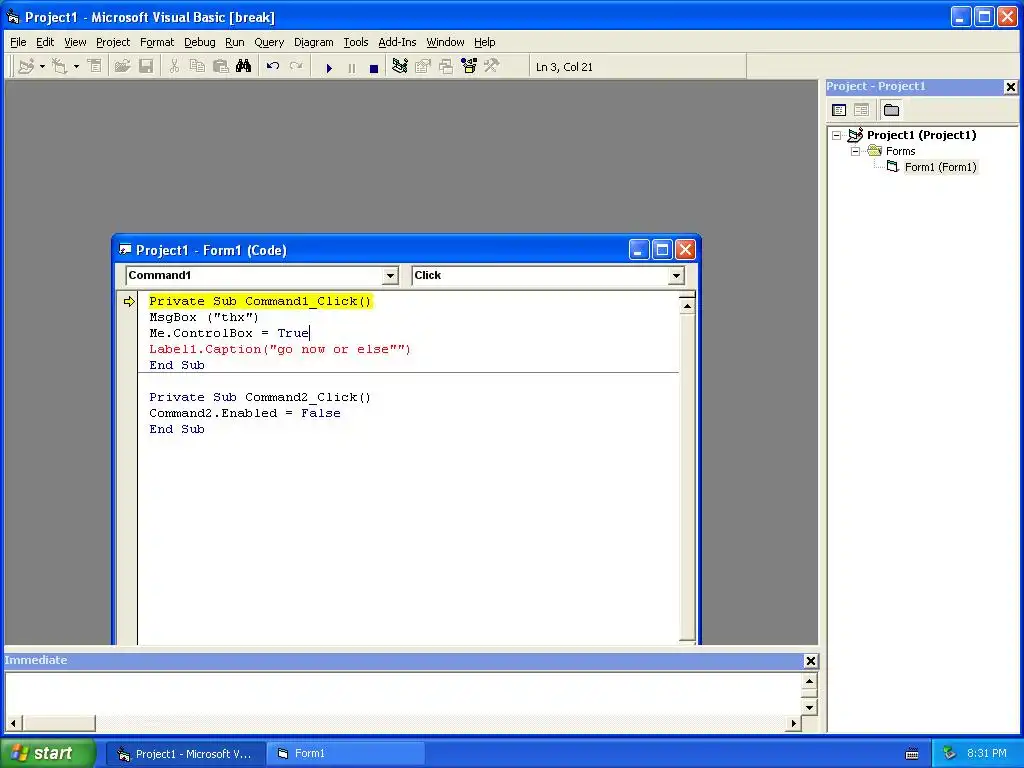The image size is (1024, 768).
Task: Click the red Label1.Caption error line
Action: click(x=280, y=349)
